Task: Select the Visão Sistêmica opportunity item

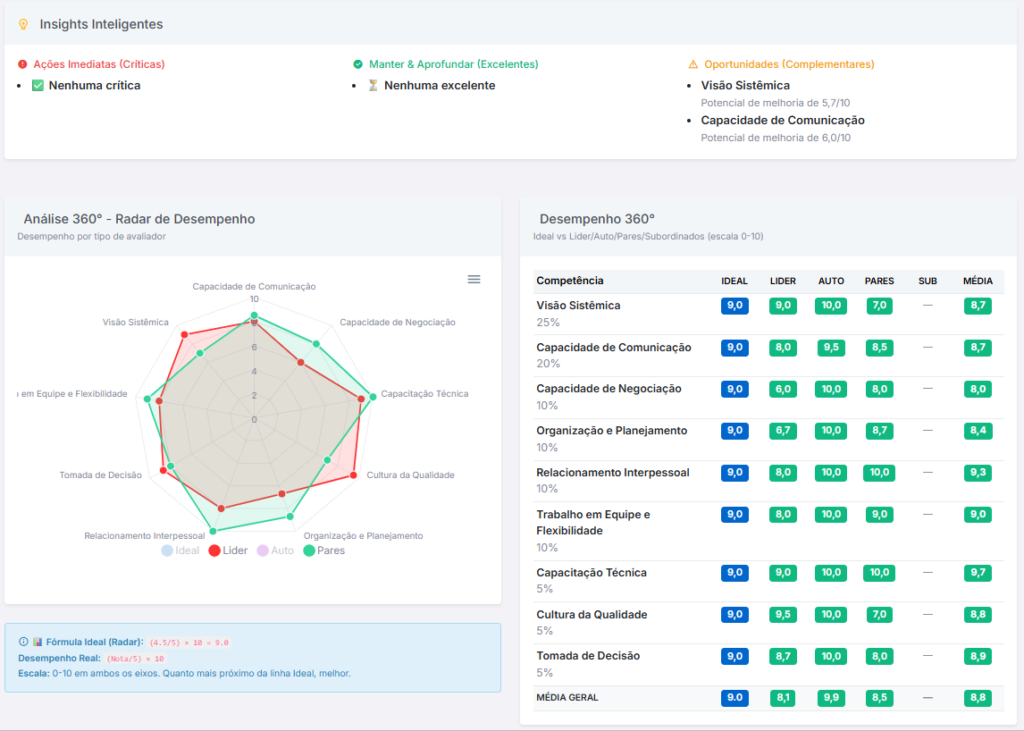Action: (x=745, y=86)
